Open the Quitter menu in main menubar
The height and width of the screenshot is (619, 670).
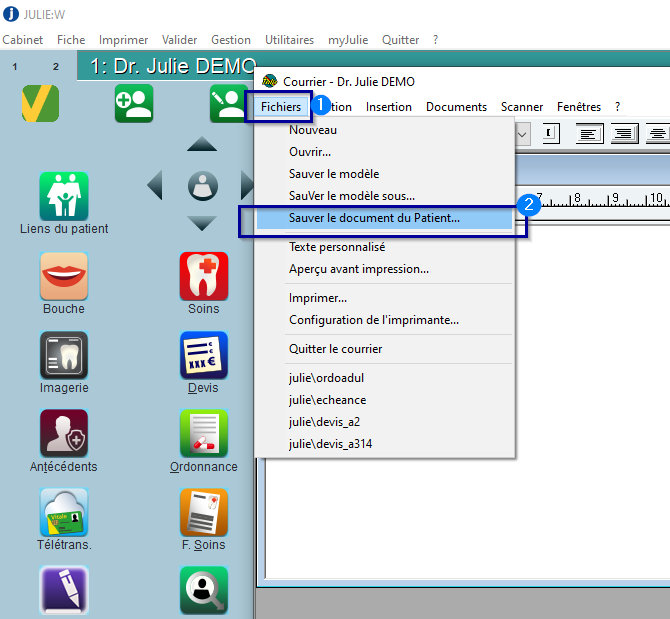[x=400, y=40]
